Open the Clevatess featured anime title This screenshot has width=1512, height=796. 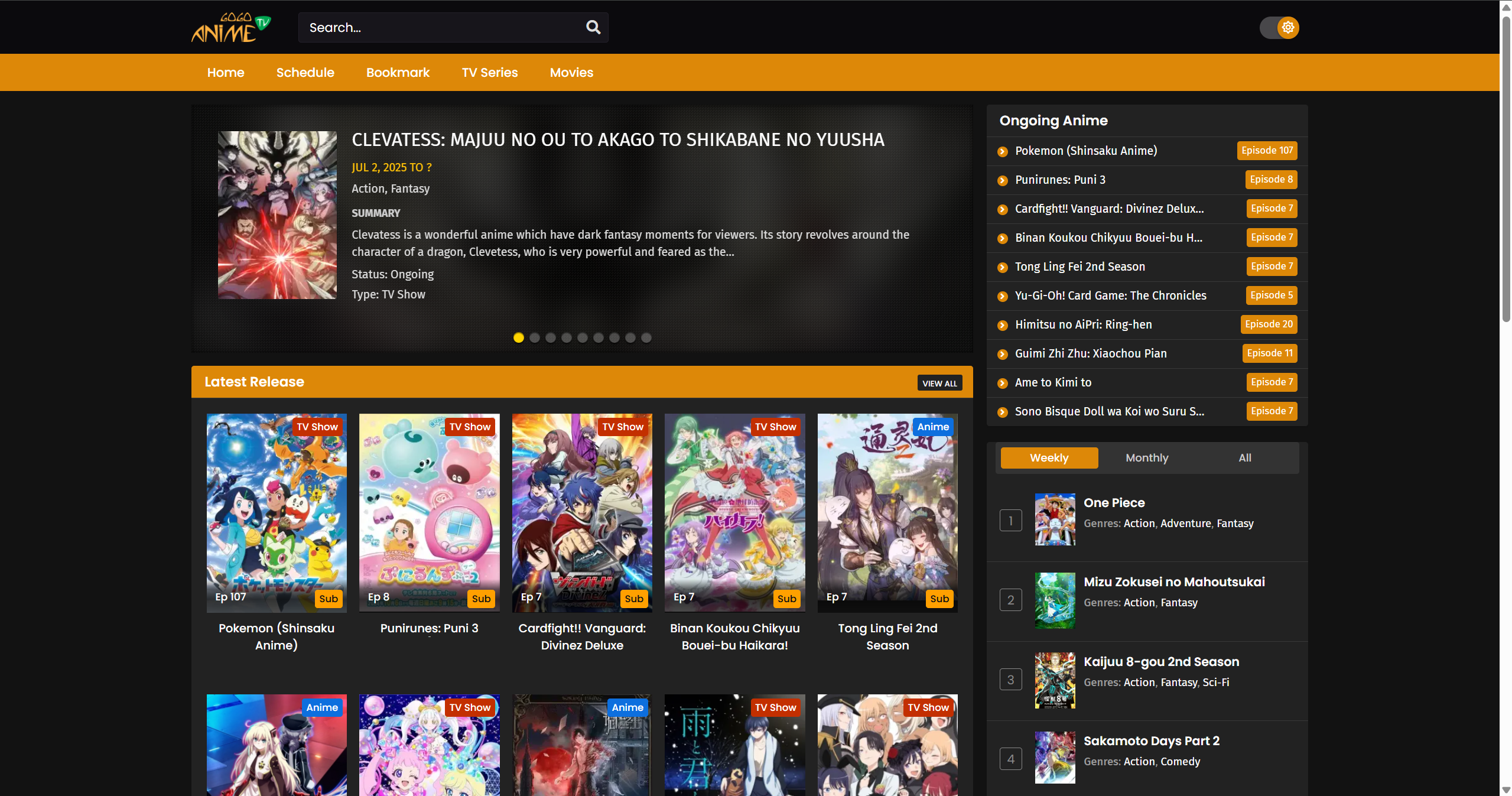(618, 139)
